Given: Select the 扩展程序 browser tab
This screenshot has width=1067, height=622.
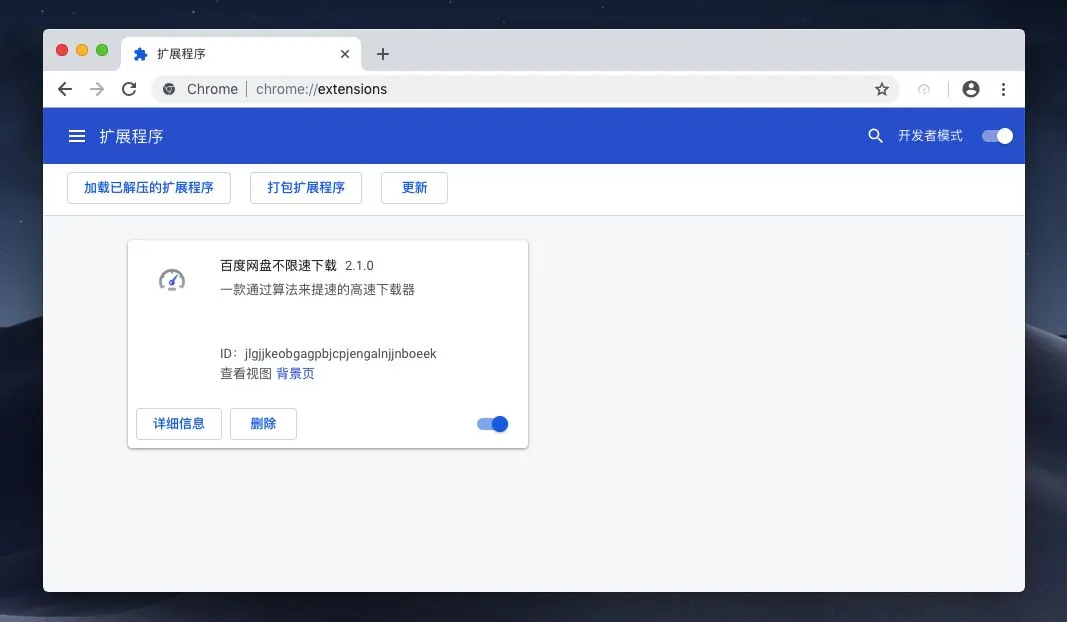Looking at the screenshot, I should click(x=241, y=54).
